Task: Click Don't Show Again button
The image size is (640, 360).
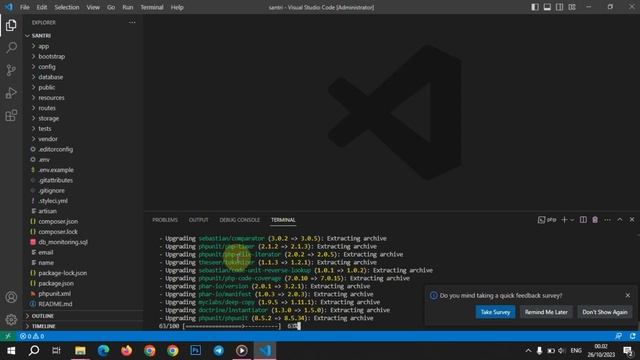Action: 604,312
